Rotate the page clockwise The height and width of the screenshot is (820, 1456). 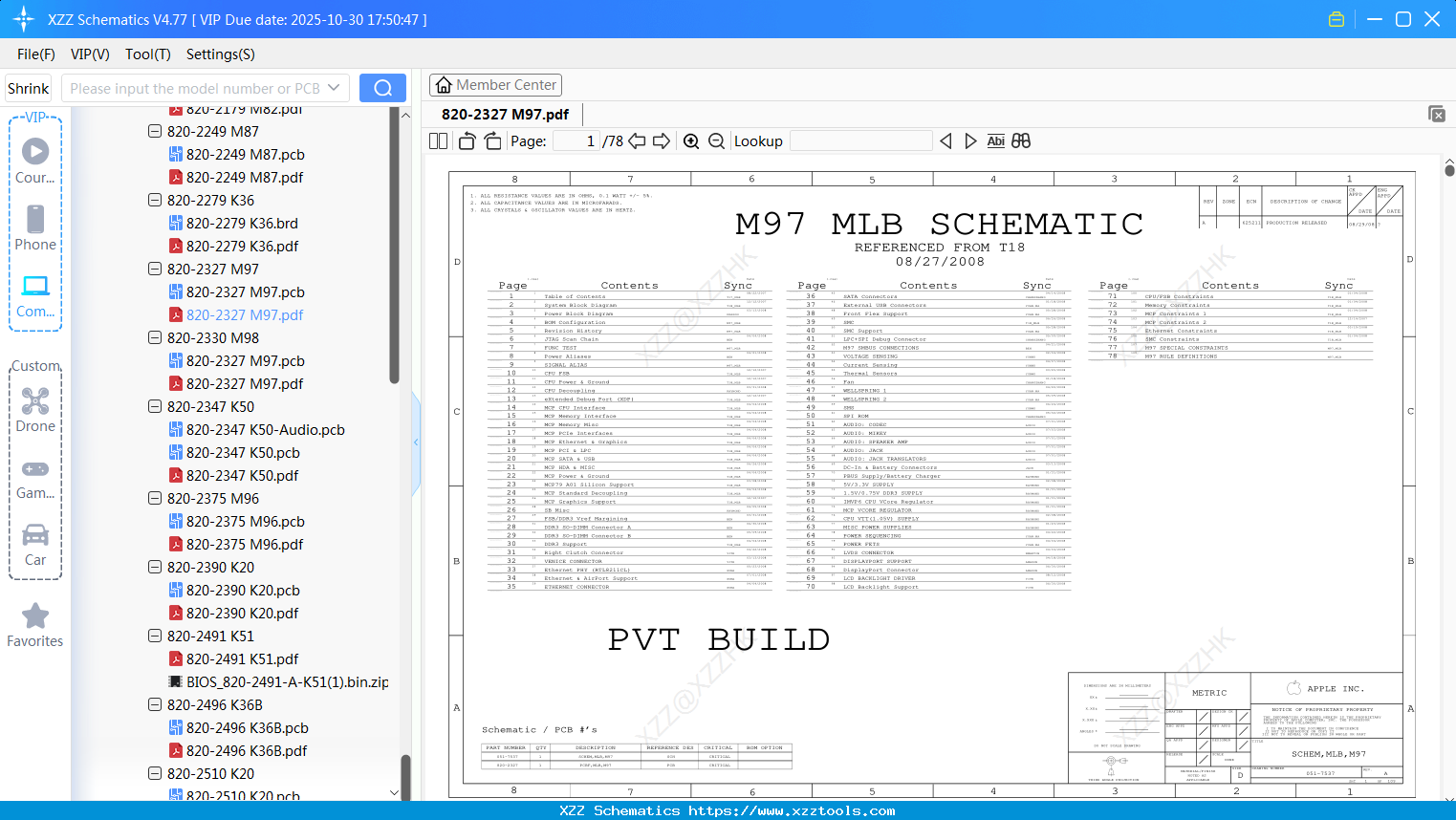[493, 141]
